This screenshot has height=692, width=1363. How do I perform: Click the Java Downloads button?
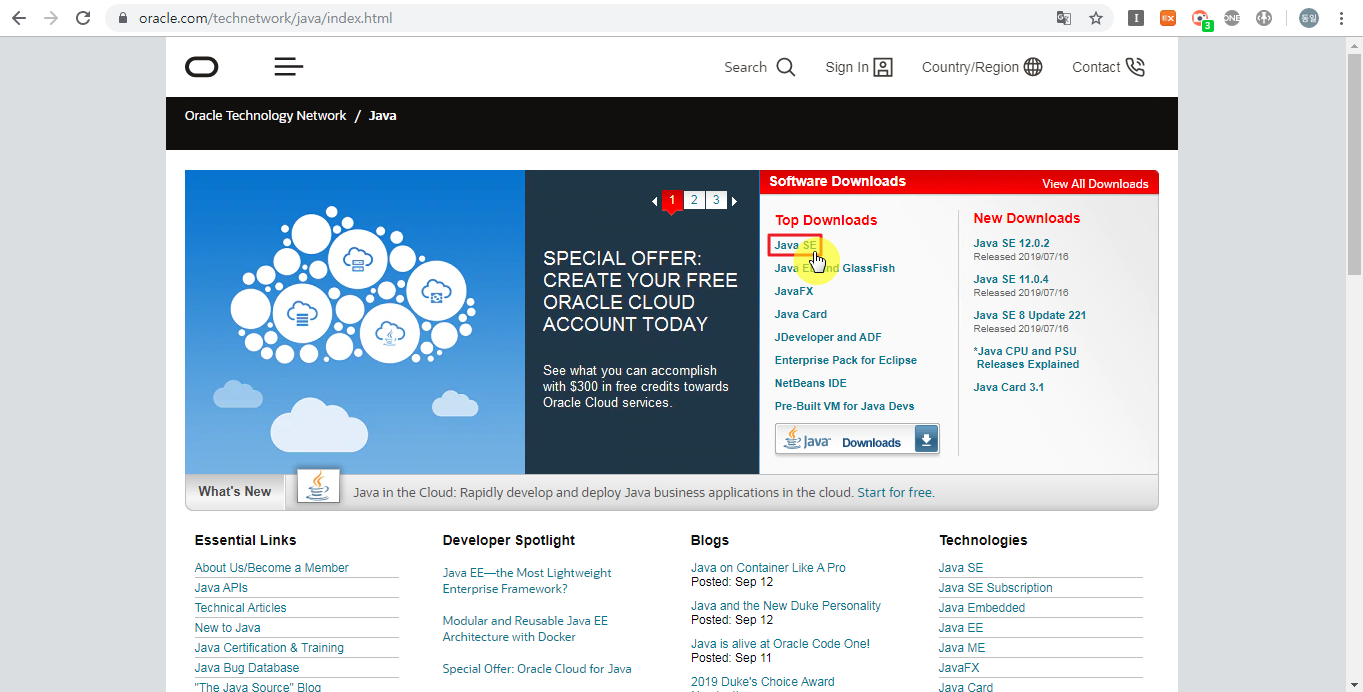[x=857, y=439]
